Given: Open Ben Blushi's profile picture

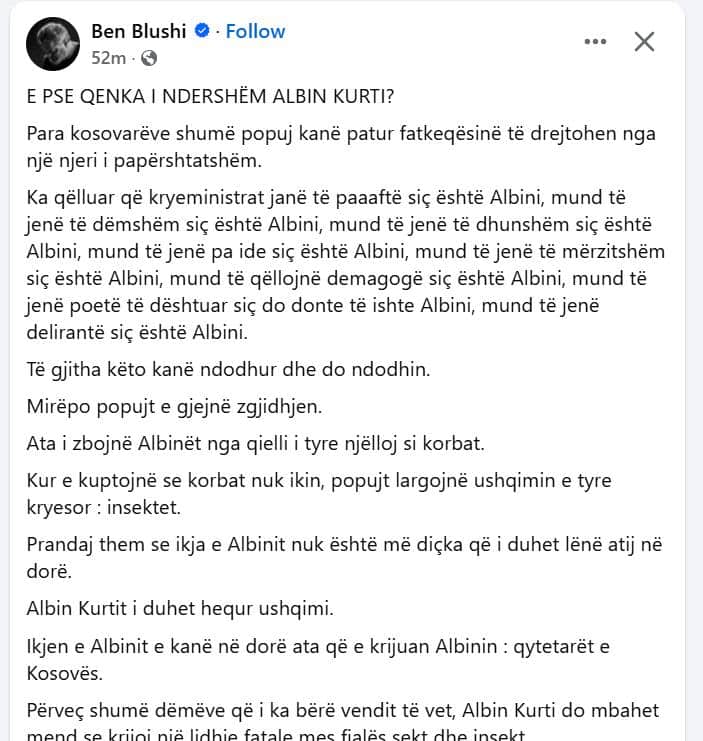Looking at the screenshot, I should pos(53,44).
